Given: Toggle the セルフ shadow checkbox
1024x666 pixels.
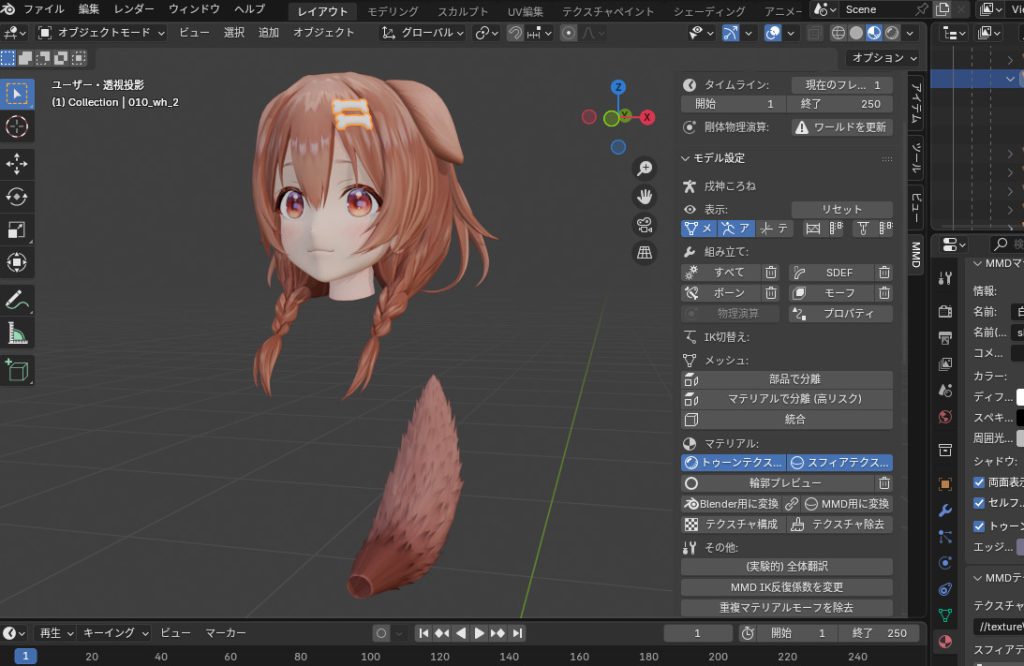Looking at the screenshot, I should click(x=980, y=503).
